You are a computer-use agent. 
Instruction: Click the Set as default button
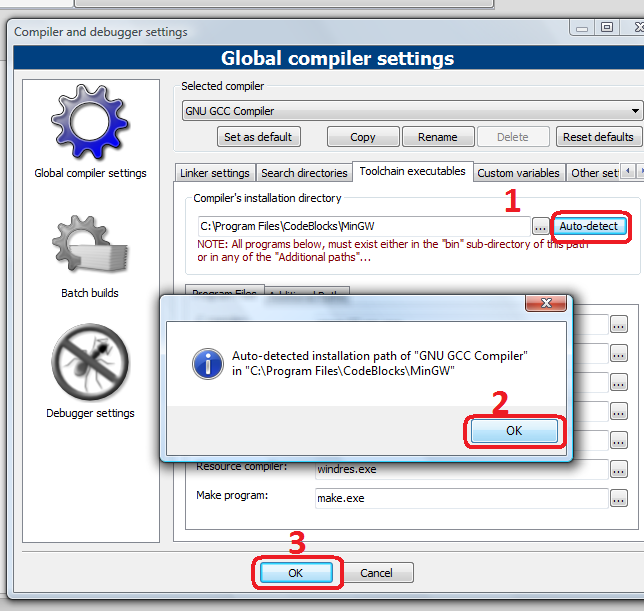pos(259,137)
